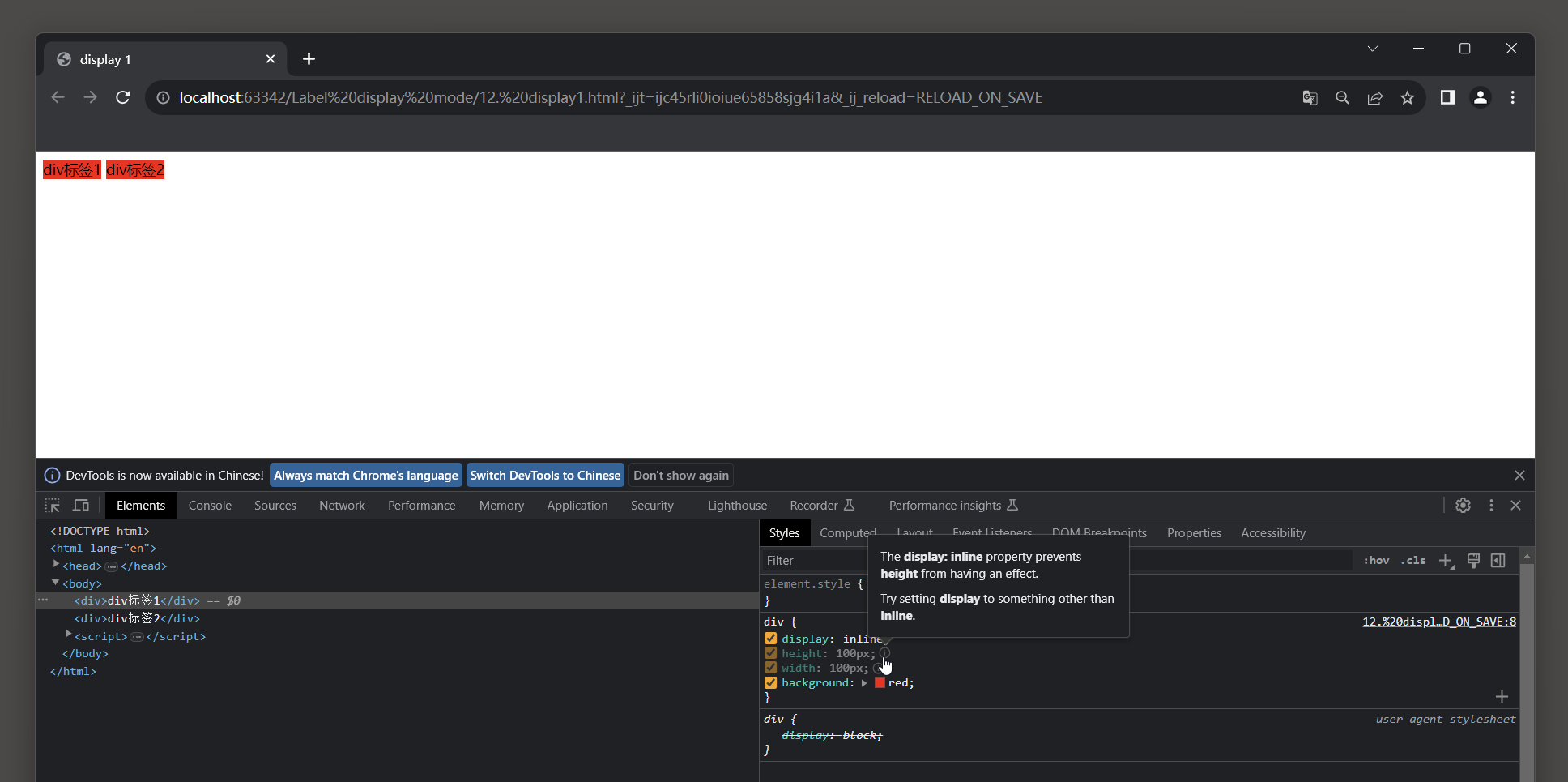
Task: Open the red color swatch picker
Action: point(880,683)
